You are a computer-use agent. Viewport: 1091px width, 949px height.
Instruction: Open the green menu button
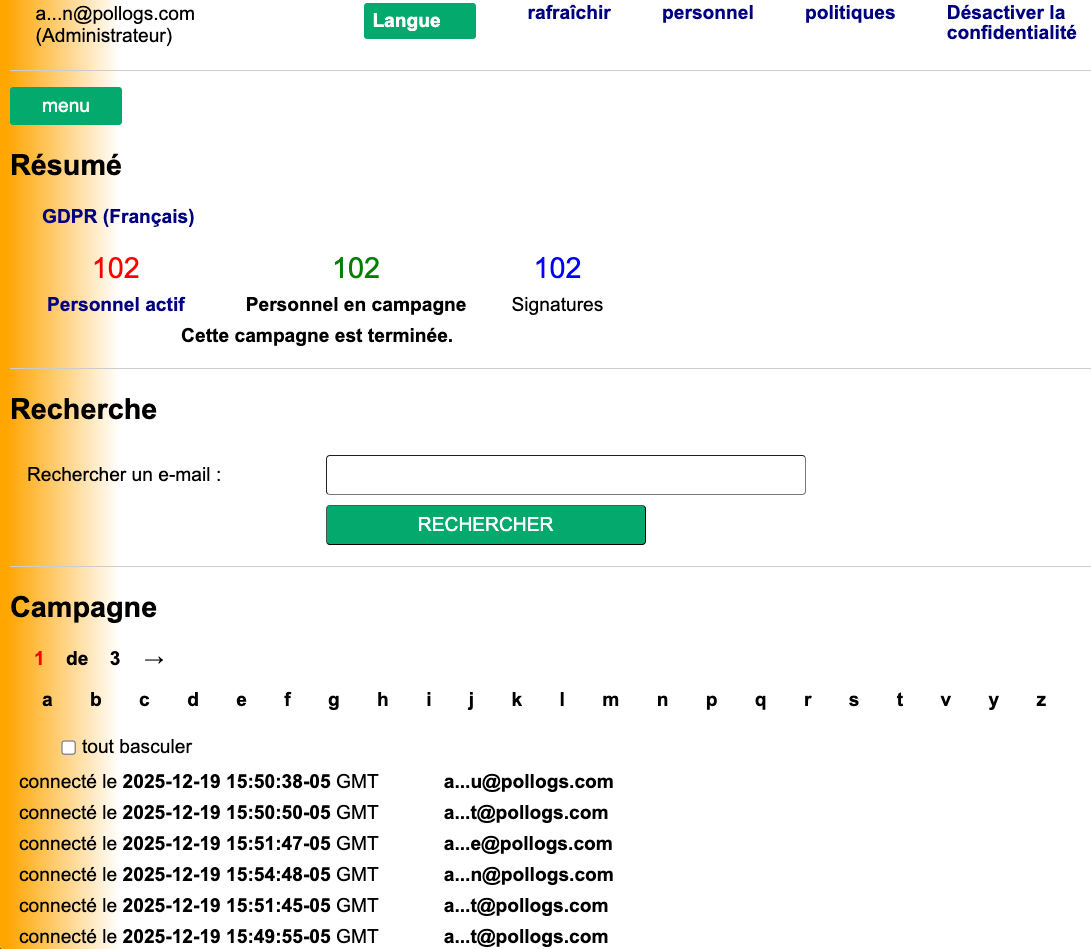point(66,106)
